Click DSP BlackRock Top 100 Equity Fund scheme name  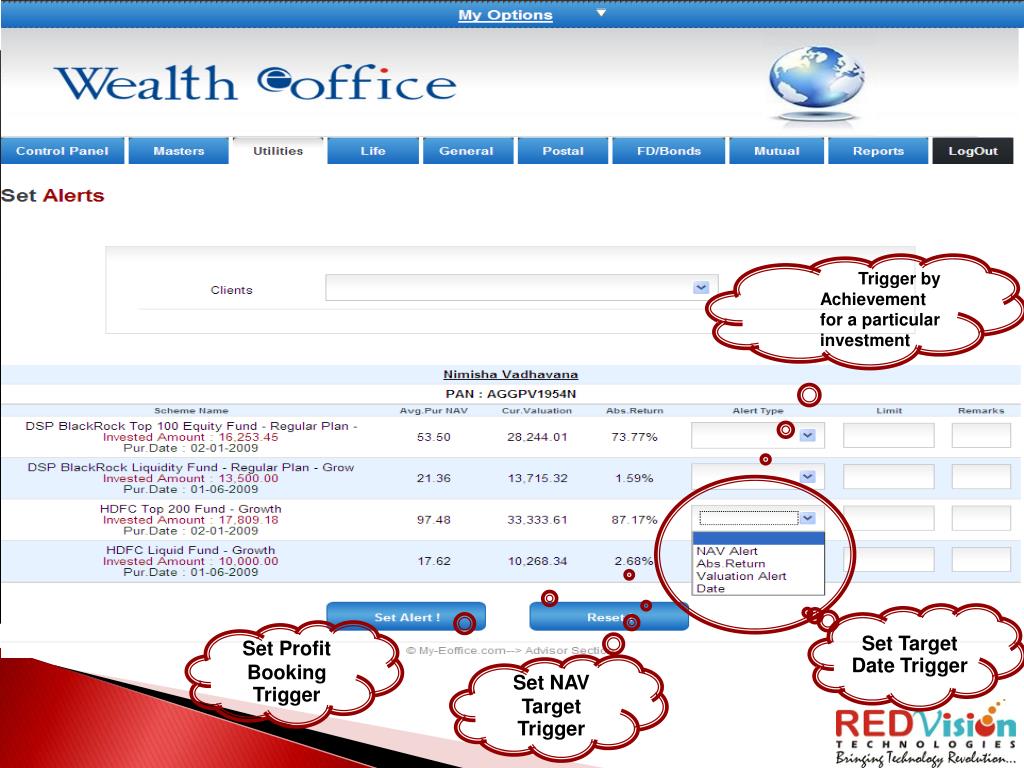click(191, 426)
